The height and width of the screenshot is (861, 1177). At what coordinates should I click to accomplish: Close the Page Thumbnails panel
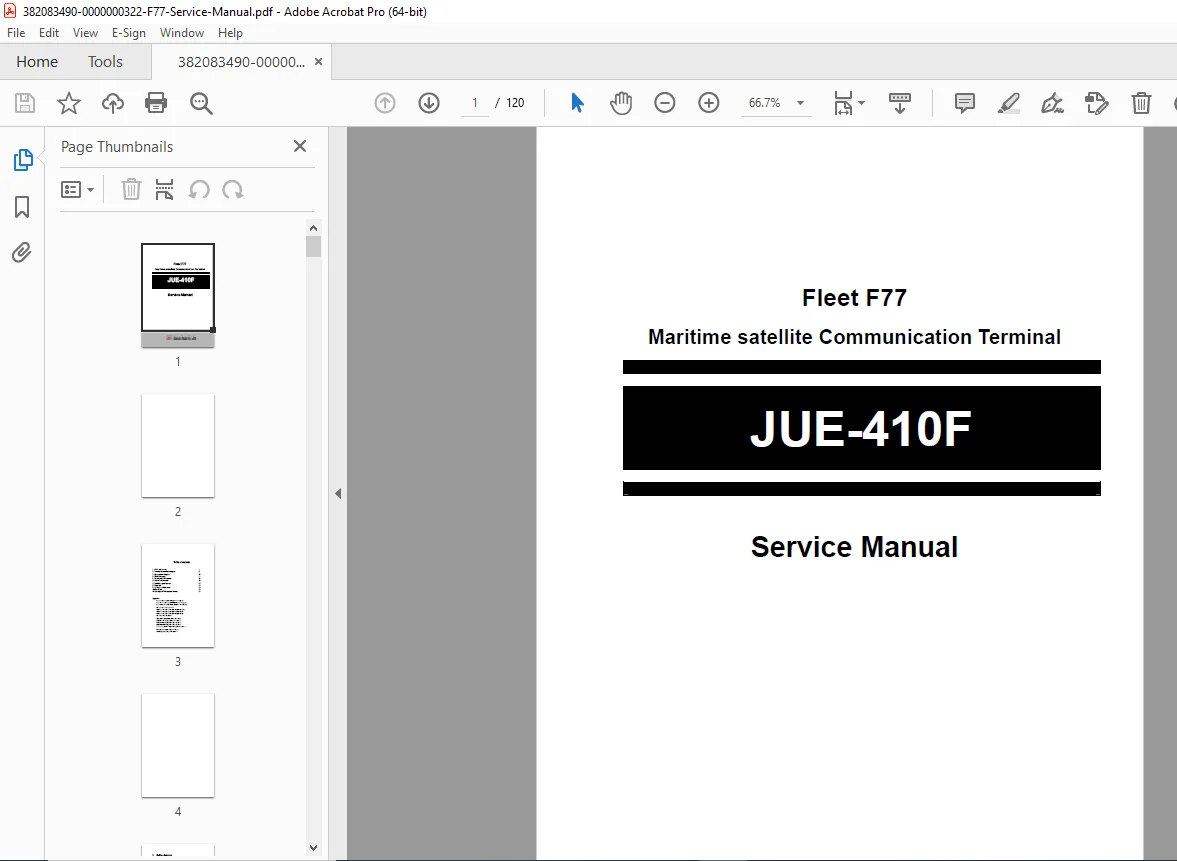coord(300,146)
